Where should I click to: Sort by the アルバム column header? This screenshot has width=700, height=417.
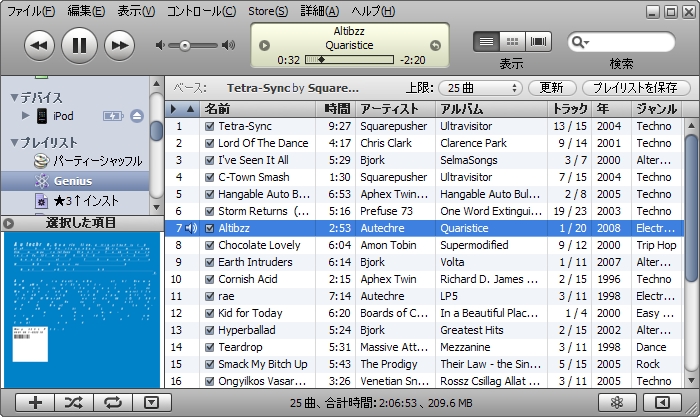tap(492, 108)
